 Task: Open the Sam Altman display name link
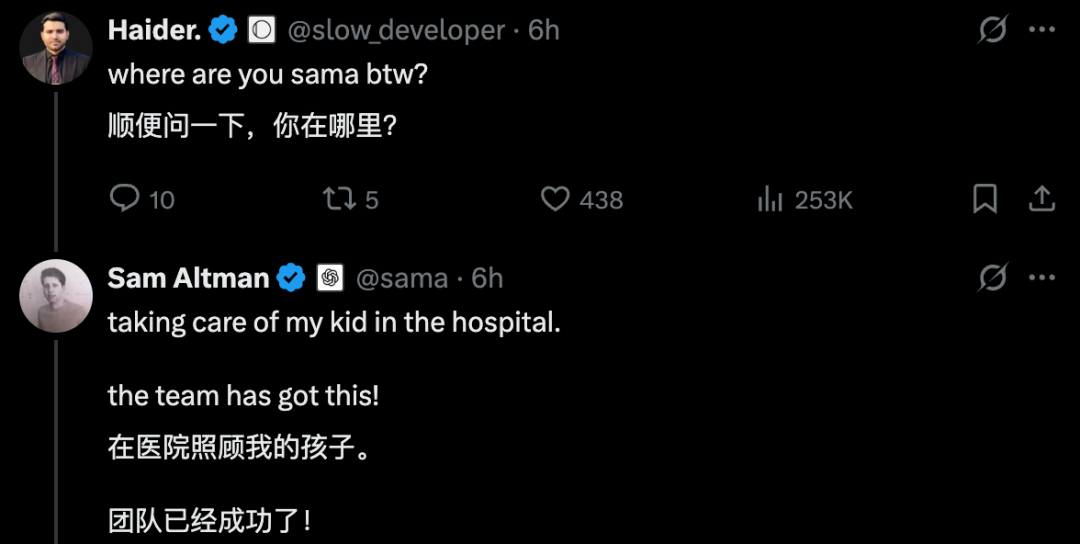(x=188, y=278)
